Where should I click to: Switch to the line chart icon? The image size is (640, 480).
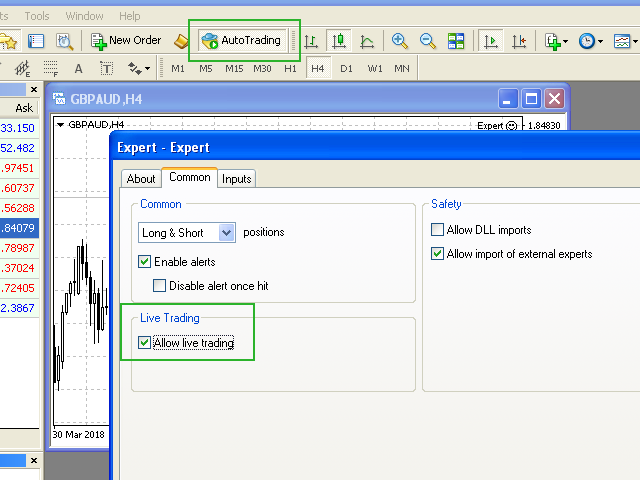click(x=367, y=41)
